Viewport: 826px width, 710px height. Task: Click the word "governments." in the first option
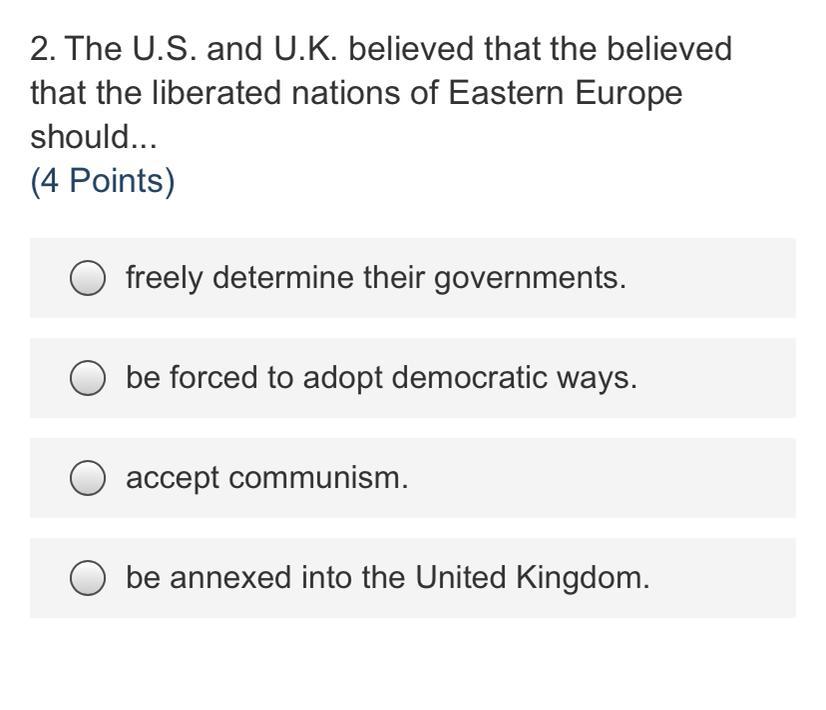click(x=530, y=279)
